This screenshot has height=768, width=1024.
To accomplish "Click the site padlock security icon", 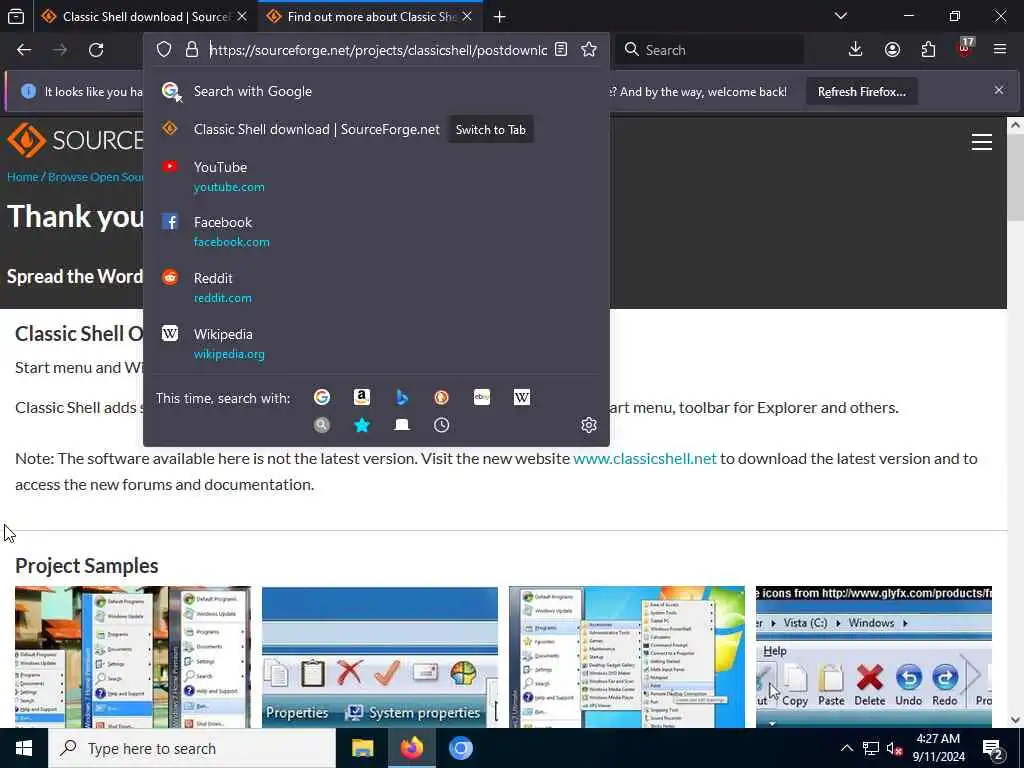I will point(191,50).
